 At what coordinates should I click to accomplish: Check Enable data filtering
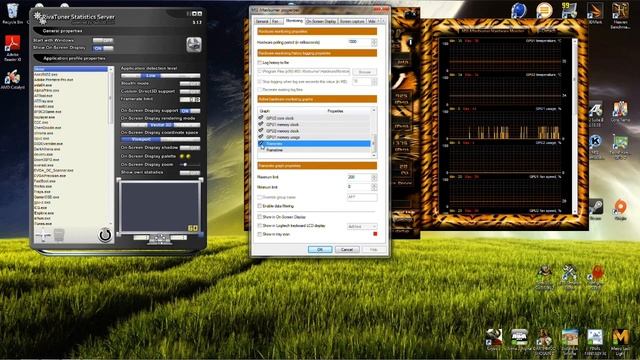pos(260,206)
